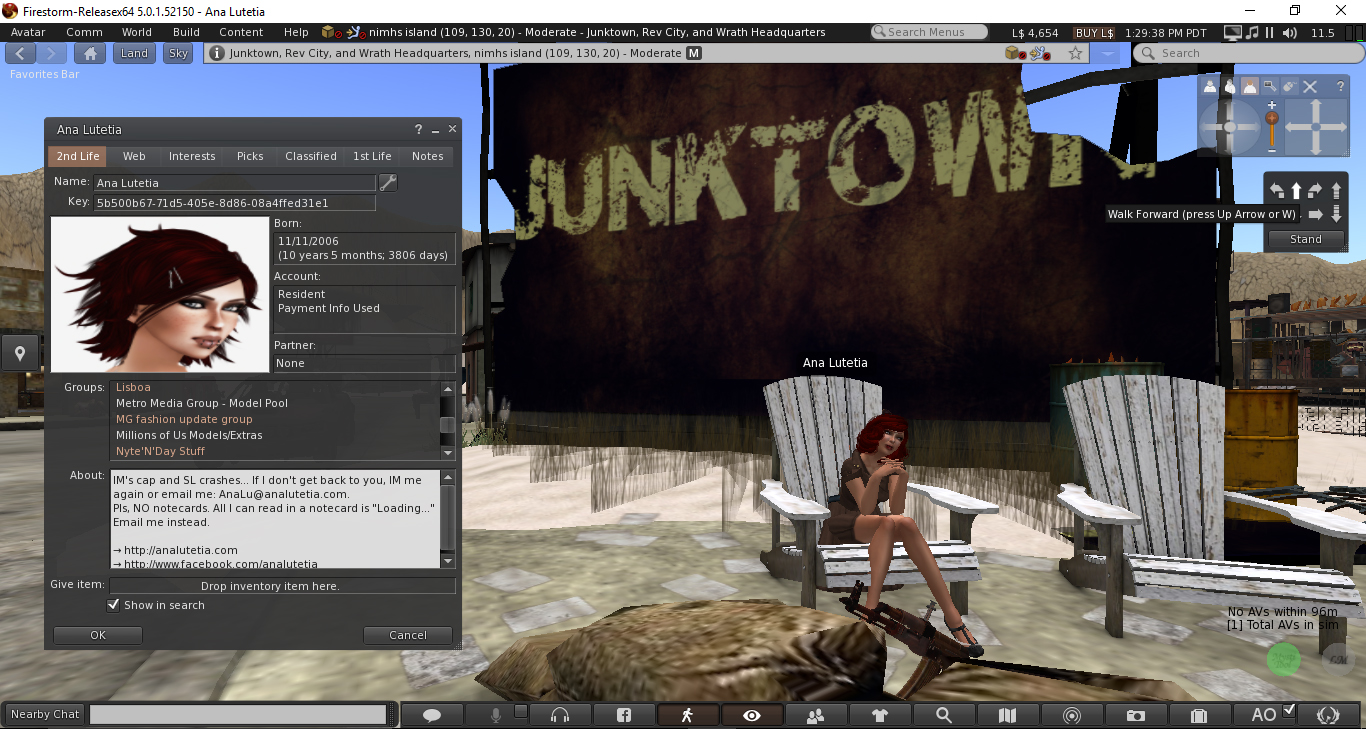The image size is (1366, 729).
Task: Click the navigation bar Search field
Action: coord(1250,53)
